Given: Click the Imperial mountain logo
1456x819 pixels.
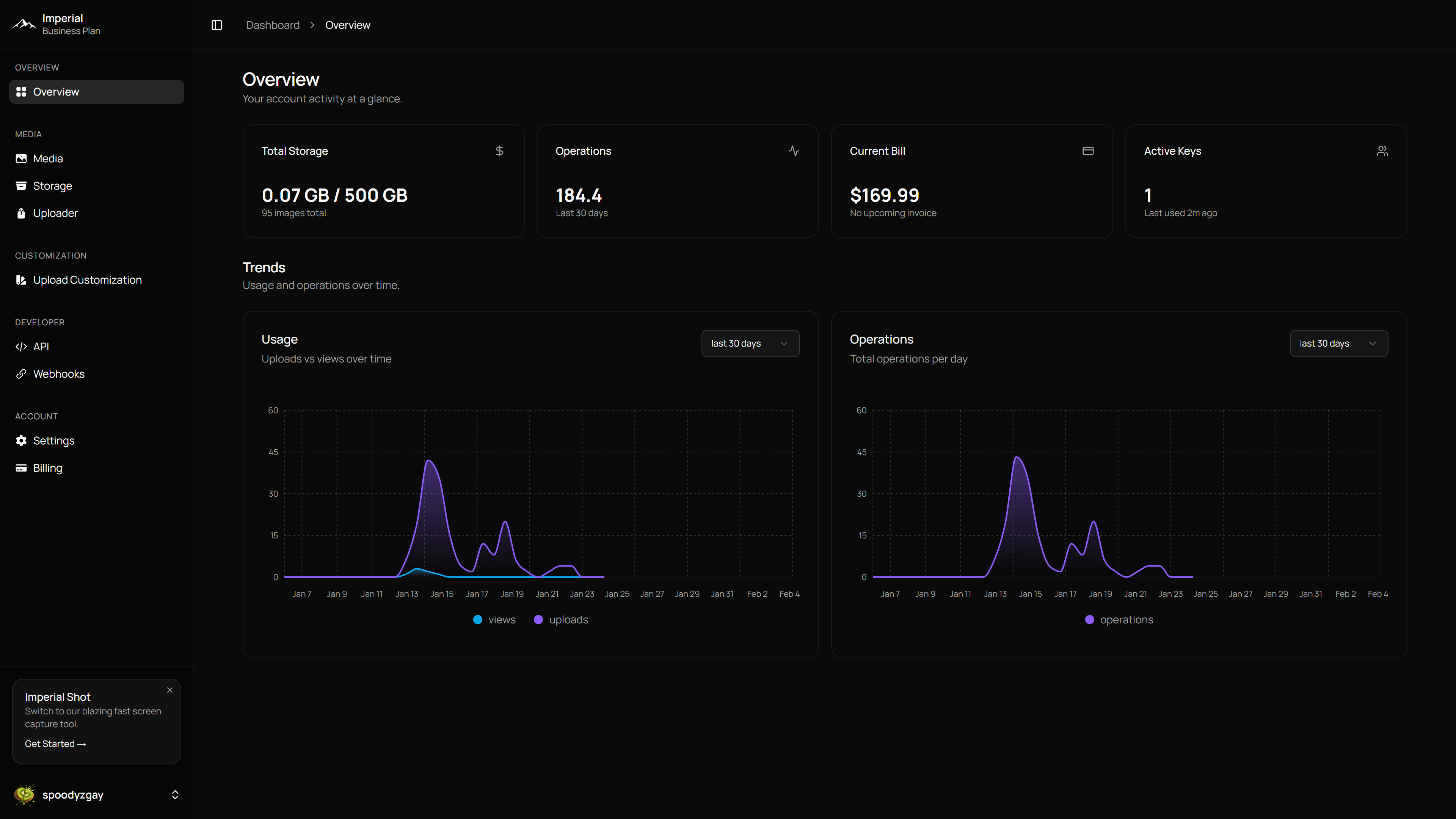Looking at the screenshot, I should pos(24,24).
